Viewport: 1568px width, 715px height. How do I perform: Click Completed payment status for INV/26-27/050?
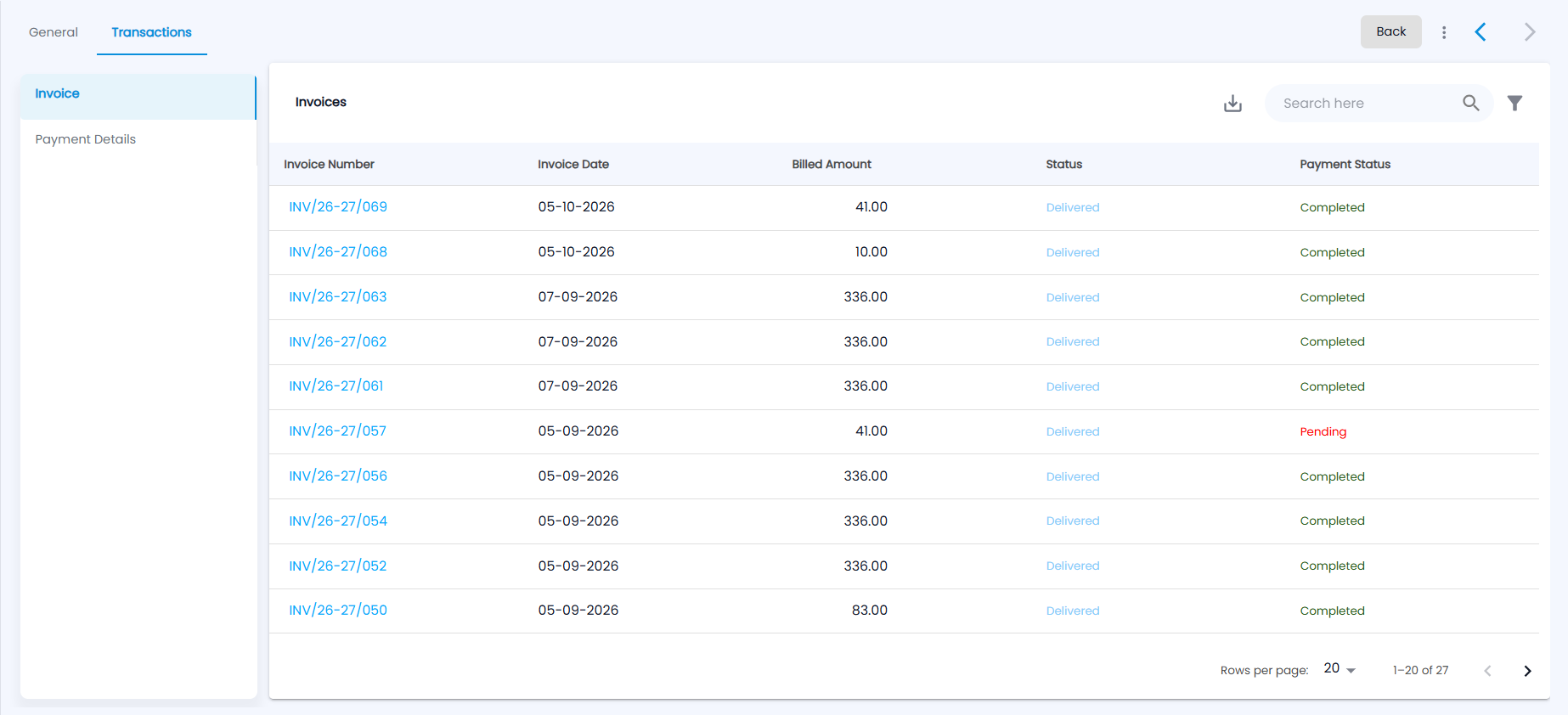click(x=1333, y=611)
